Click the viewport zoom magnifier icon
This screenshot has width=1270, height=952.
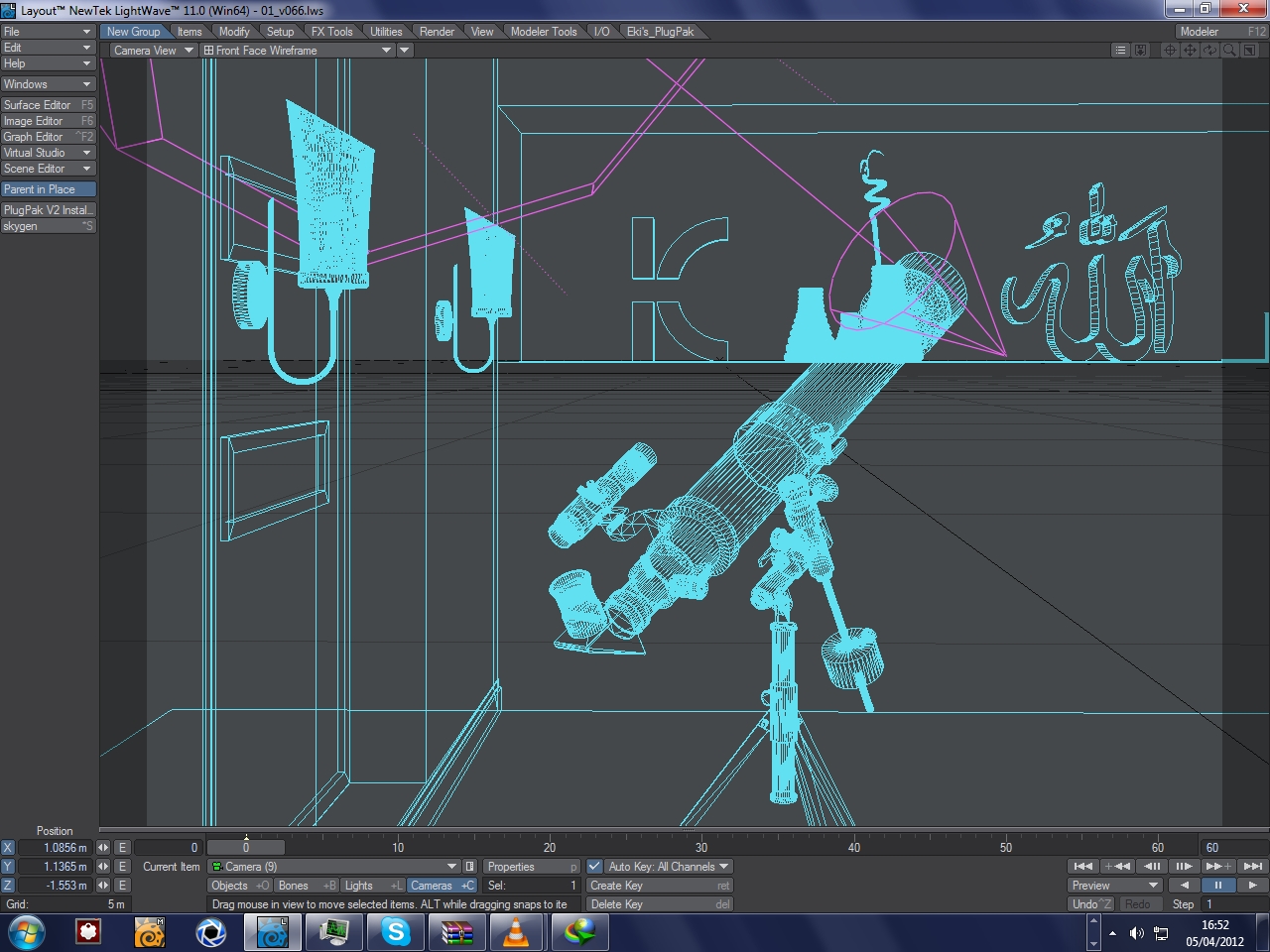tap(1229, 51)
